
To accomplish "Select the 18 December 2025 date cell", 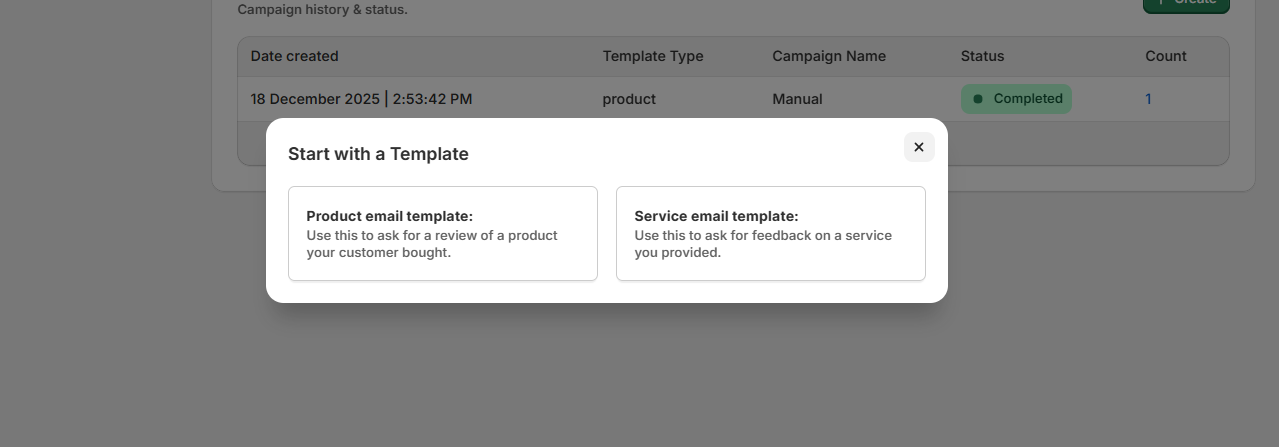I will (361, 99).
